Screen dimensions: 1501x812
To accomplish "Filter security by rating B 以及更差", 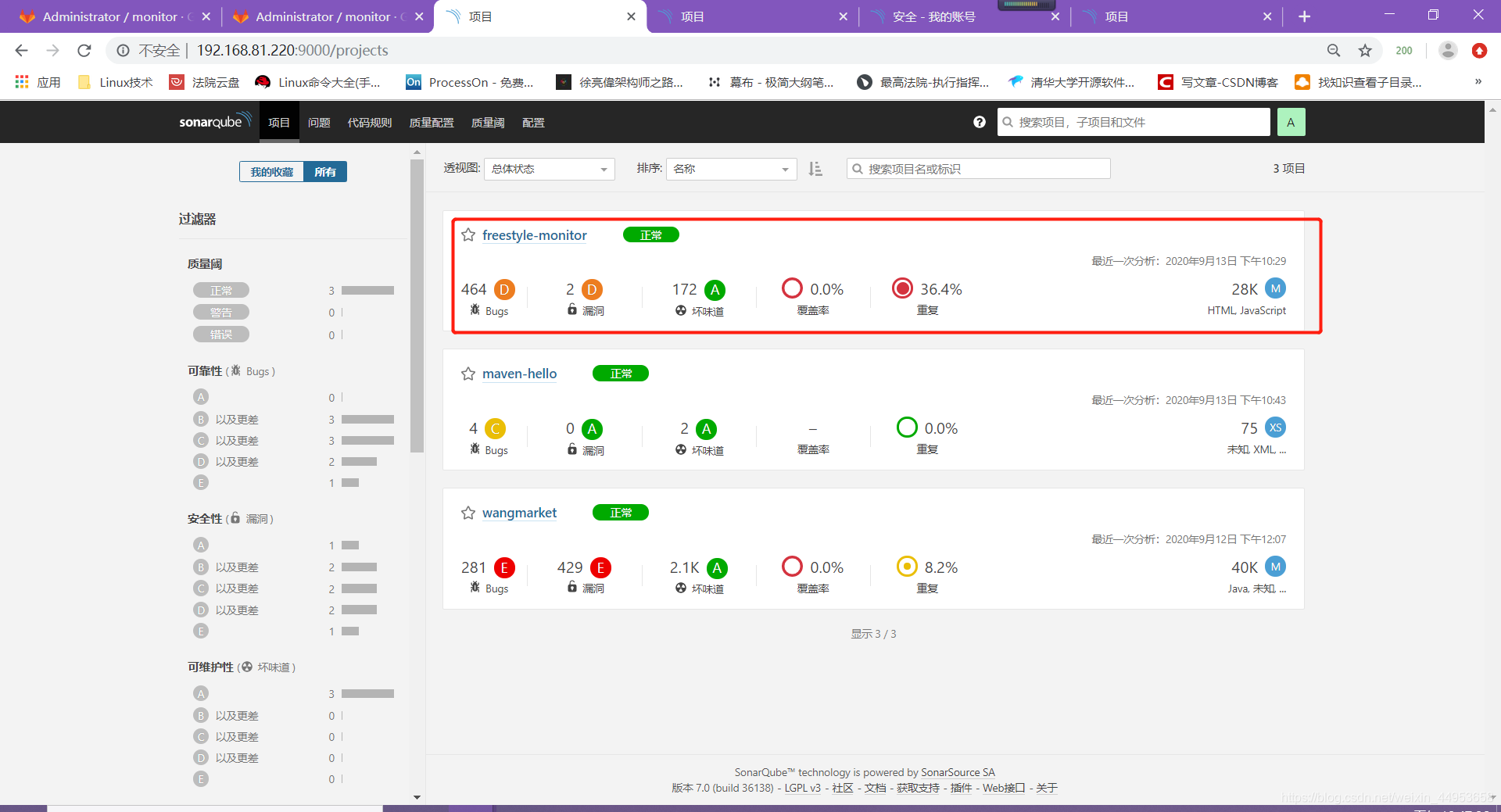I will click(x=227, y=567).
